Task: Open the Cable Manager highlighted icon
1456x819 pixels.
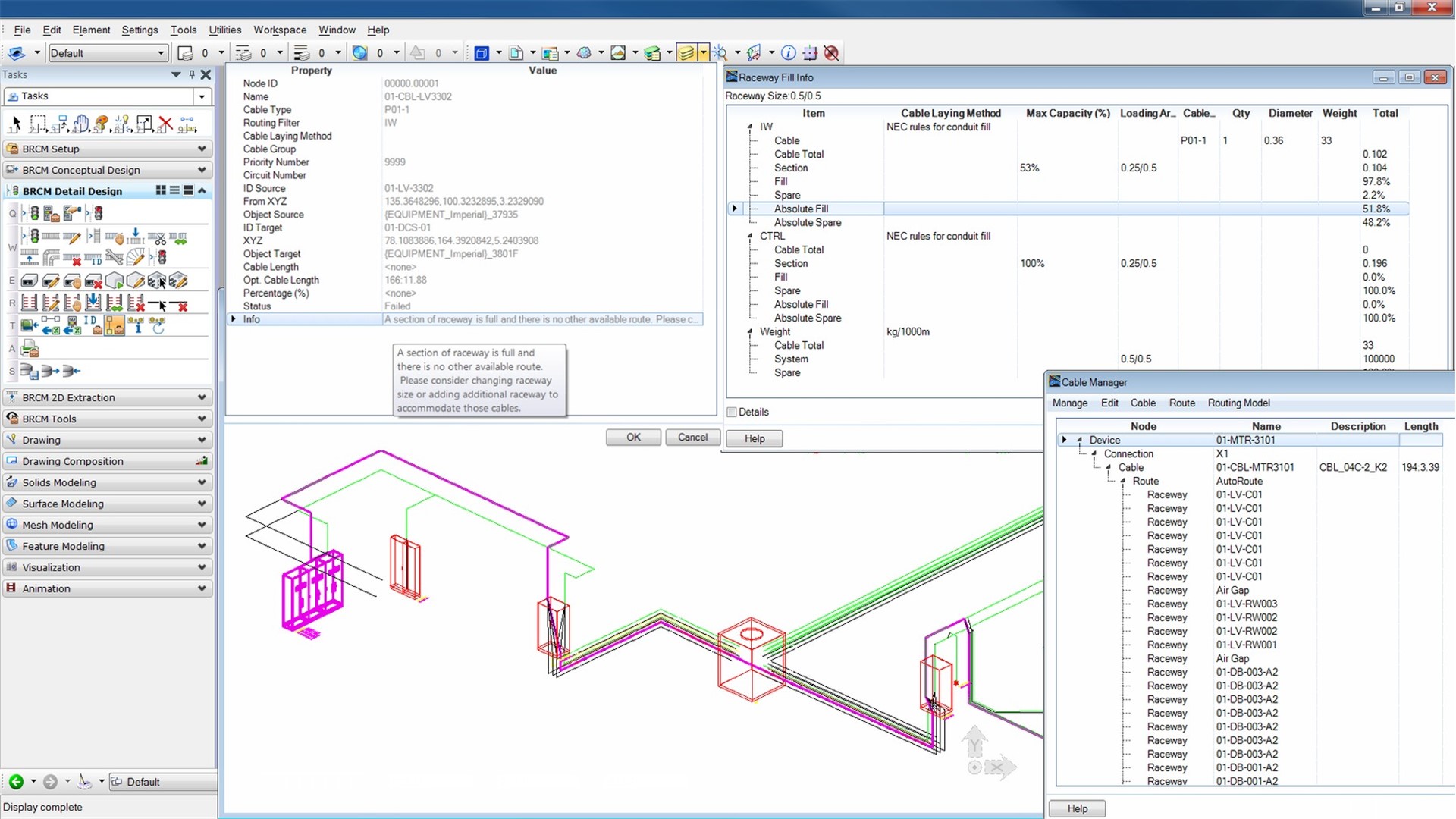Action: tap(115, 326)
